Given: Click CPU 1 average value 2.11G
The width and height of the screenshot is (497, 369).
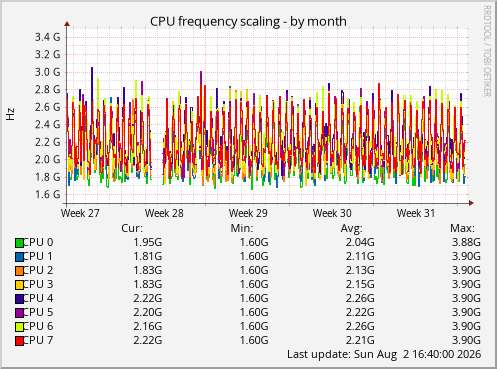Looking at the screenshot, I should click(x=360, y=256).
